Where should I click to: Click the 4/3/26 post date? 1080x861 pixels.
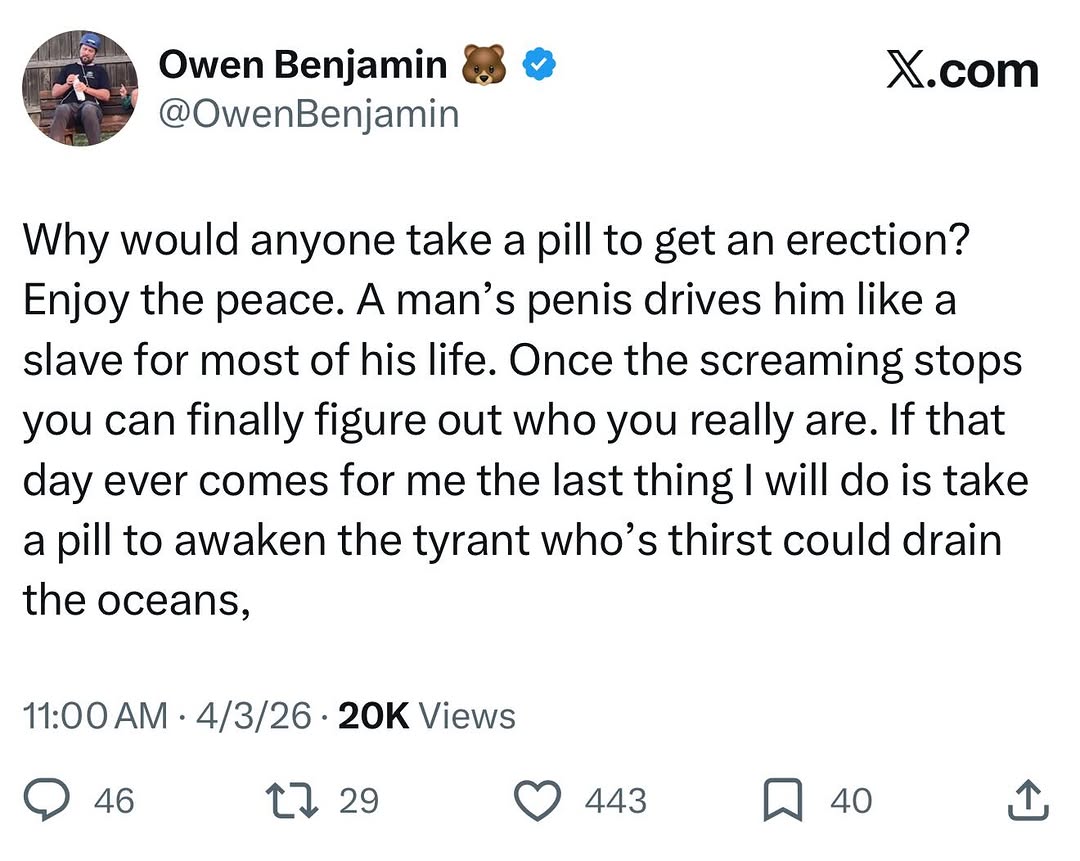[x=255, y=716]
